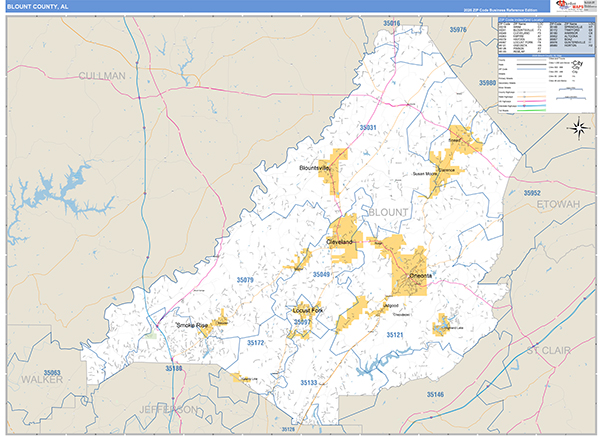
Task: Click the Susan Moore town label
Action: coord(425,174)
